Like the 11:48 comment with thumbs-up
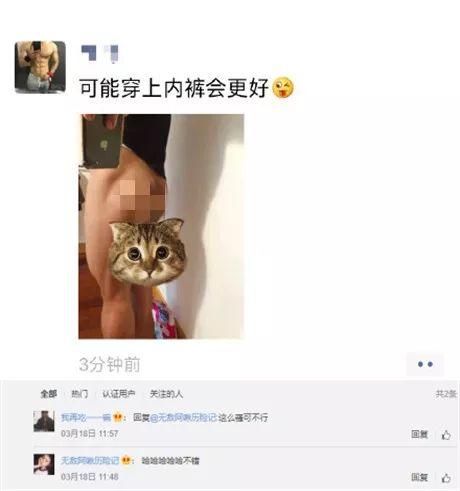The image size is (460, 491). (x=446, y=478)
